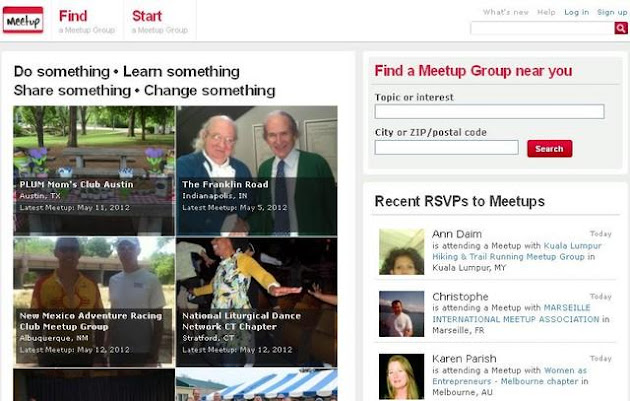Open the Christophe member name
The height and width of the screenshot is (401, 630).
[460, 297]
